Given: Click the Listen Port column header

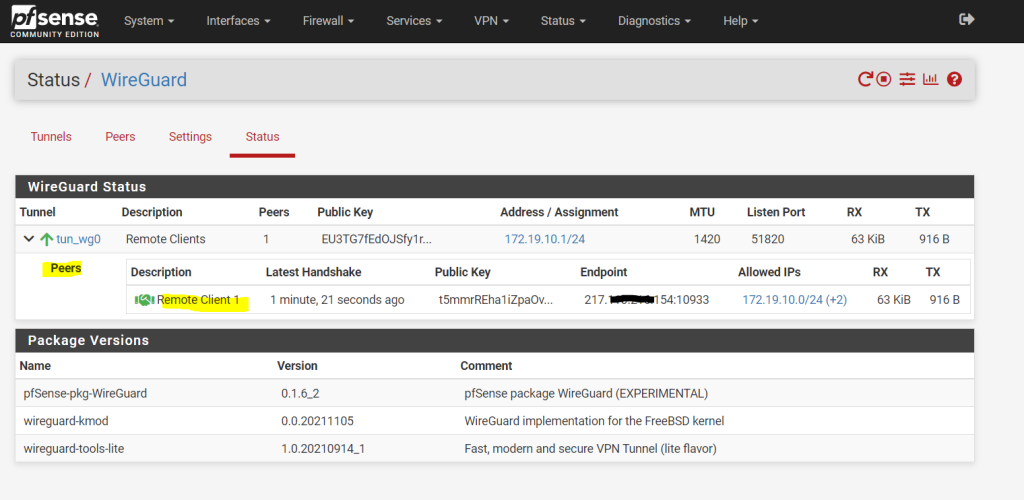Looking at the screenshot, I should pyautogui.click(x=776, y=212).
